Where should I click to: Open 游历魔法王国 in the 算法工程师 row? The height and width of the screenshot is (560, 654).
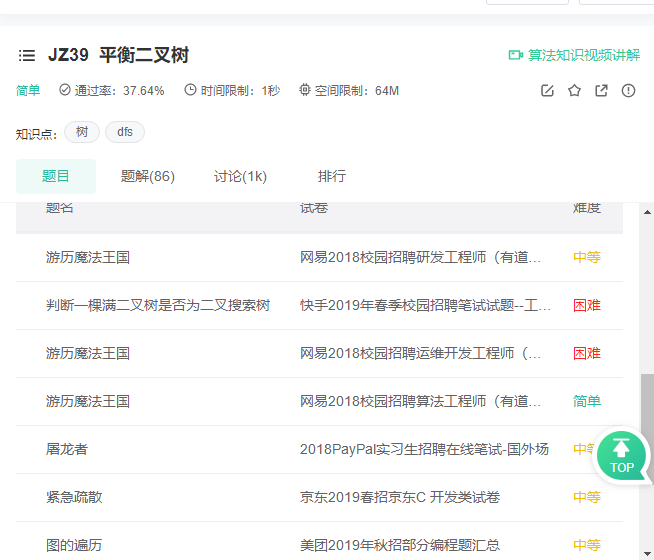88,401
